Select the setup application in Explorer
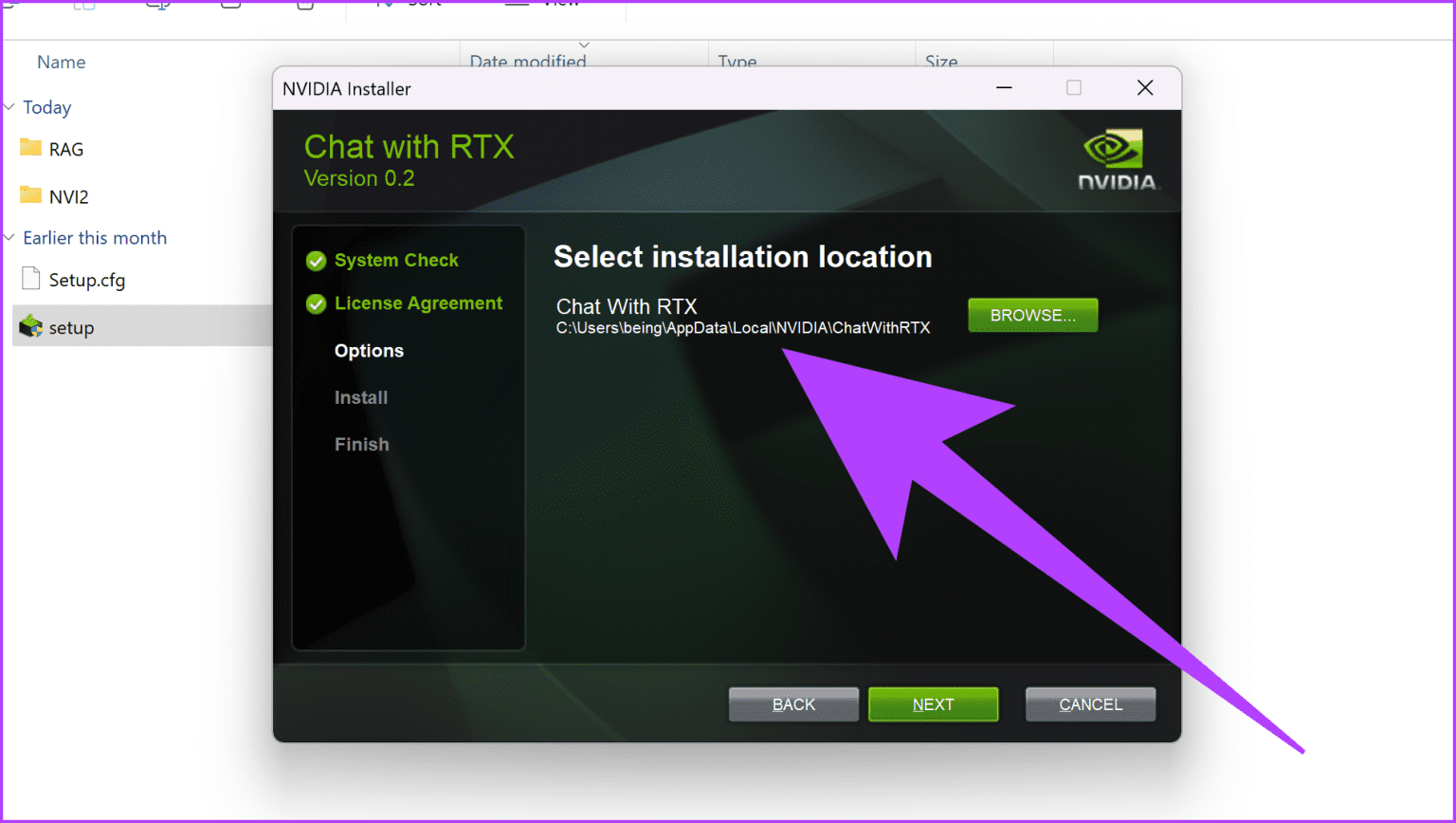1456x823 pixels. [x=142, y=326]
